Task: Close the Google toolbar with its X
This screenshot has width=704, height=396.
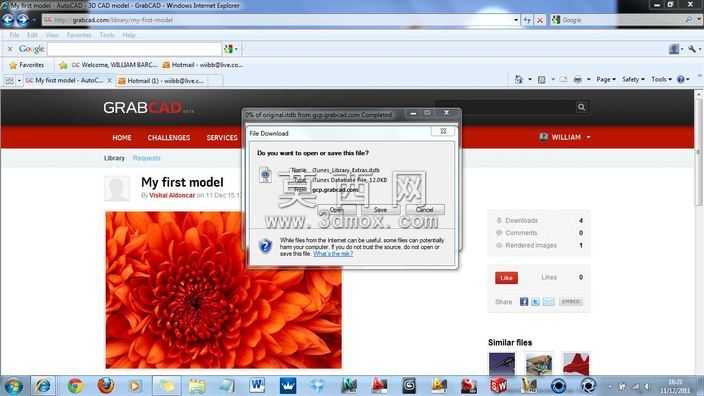Action: pyautogui.click(x=10, y=49)
